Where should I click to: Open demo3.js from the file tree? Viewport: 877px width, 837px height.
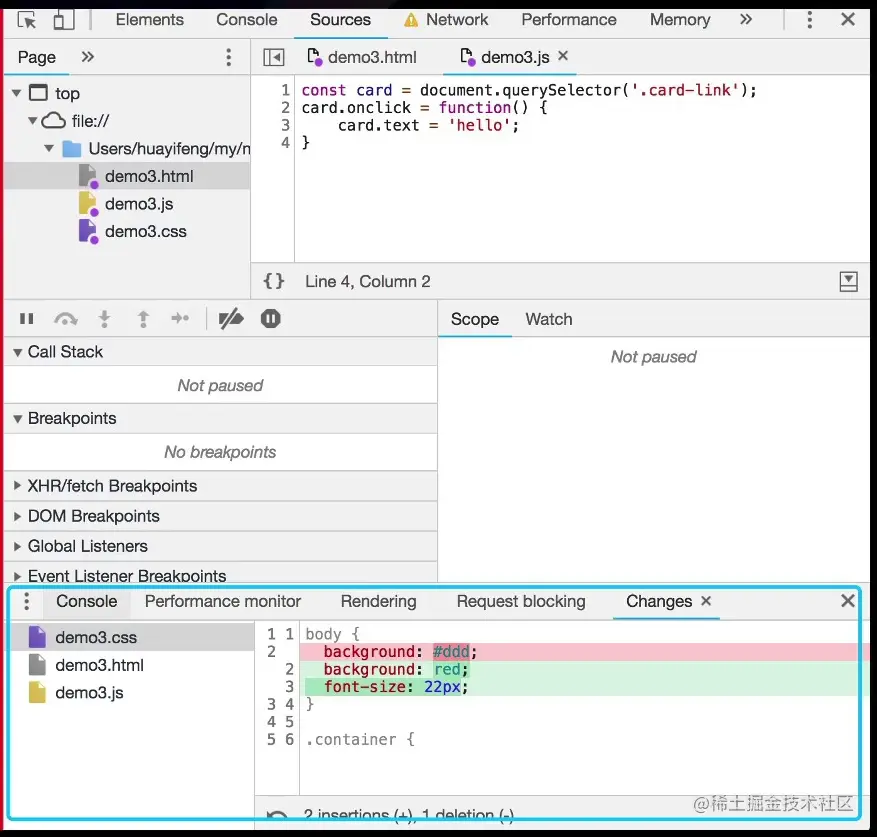(x=127, y=204)
